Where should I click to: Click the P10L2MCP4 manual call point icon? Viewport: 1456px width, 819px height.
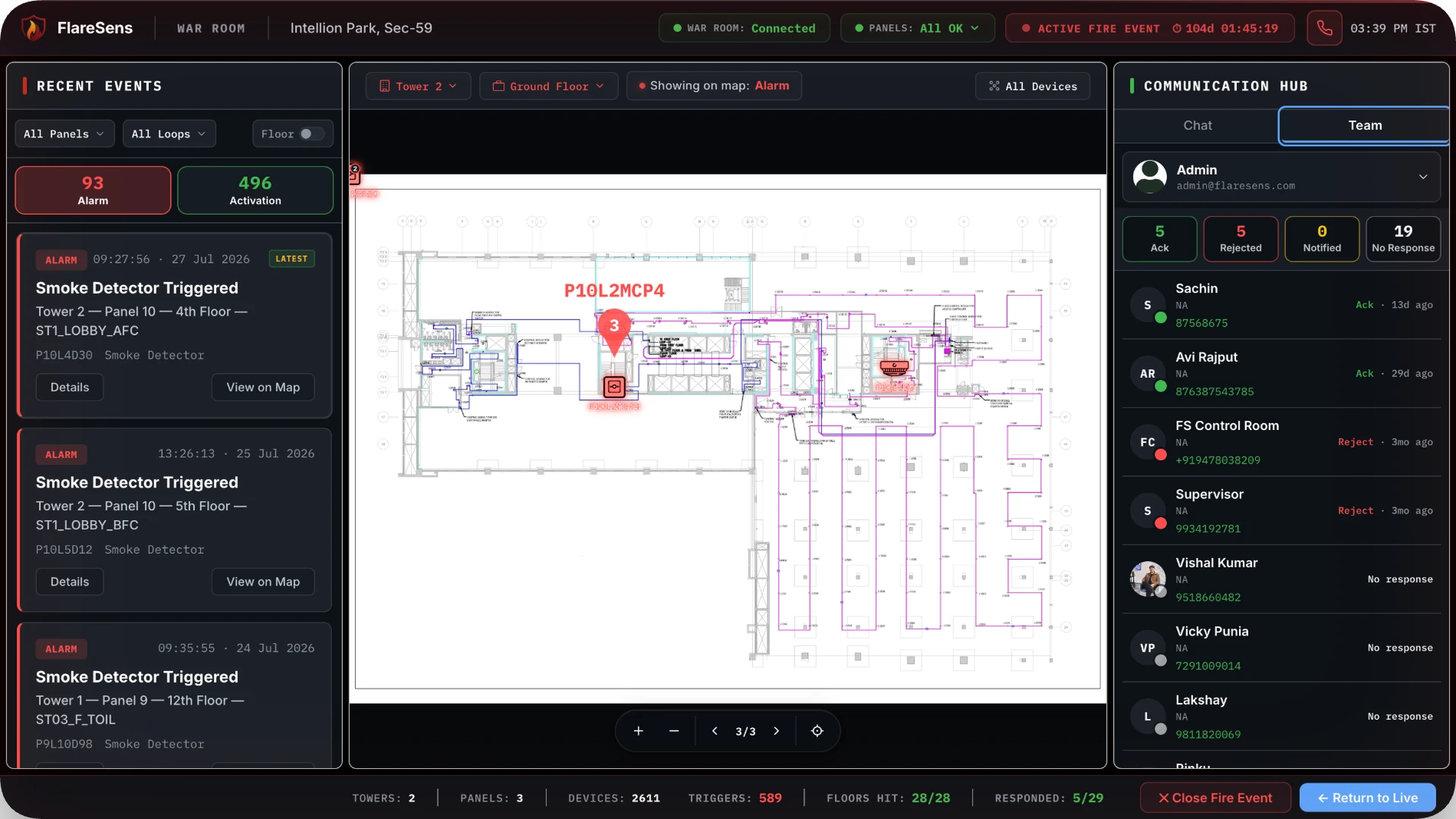614,387
